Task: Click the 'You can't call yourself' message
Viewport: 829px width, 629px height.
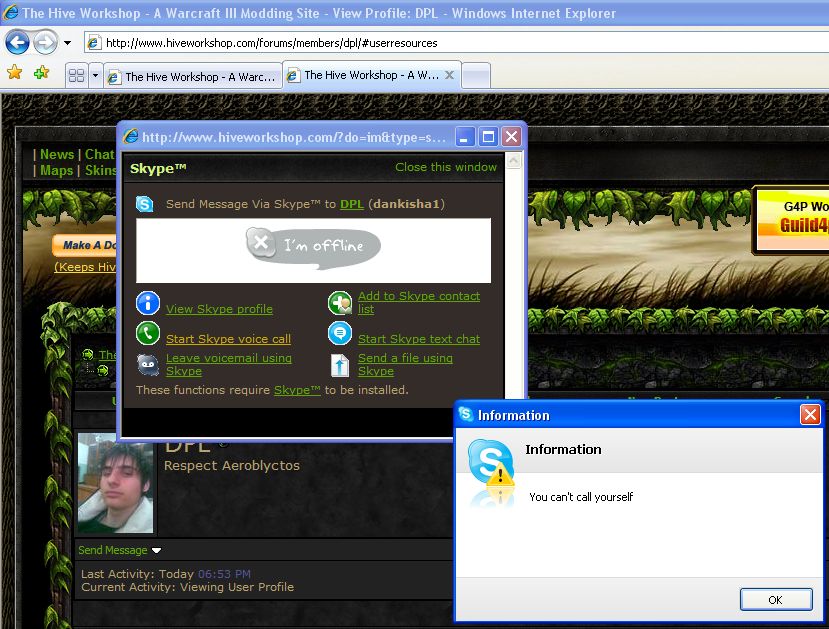Action: tap(581, 497)
